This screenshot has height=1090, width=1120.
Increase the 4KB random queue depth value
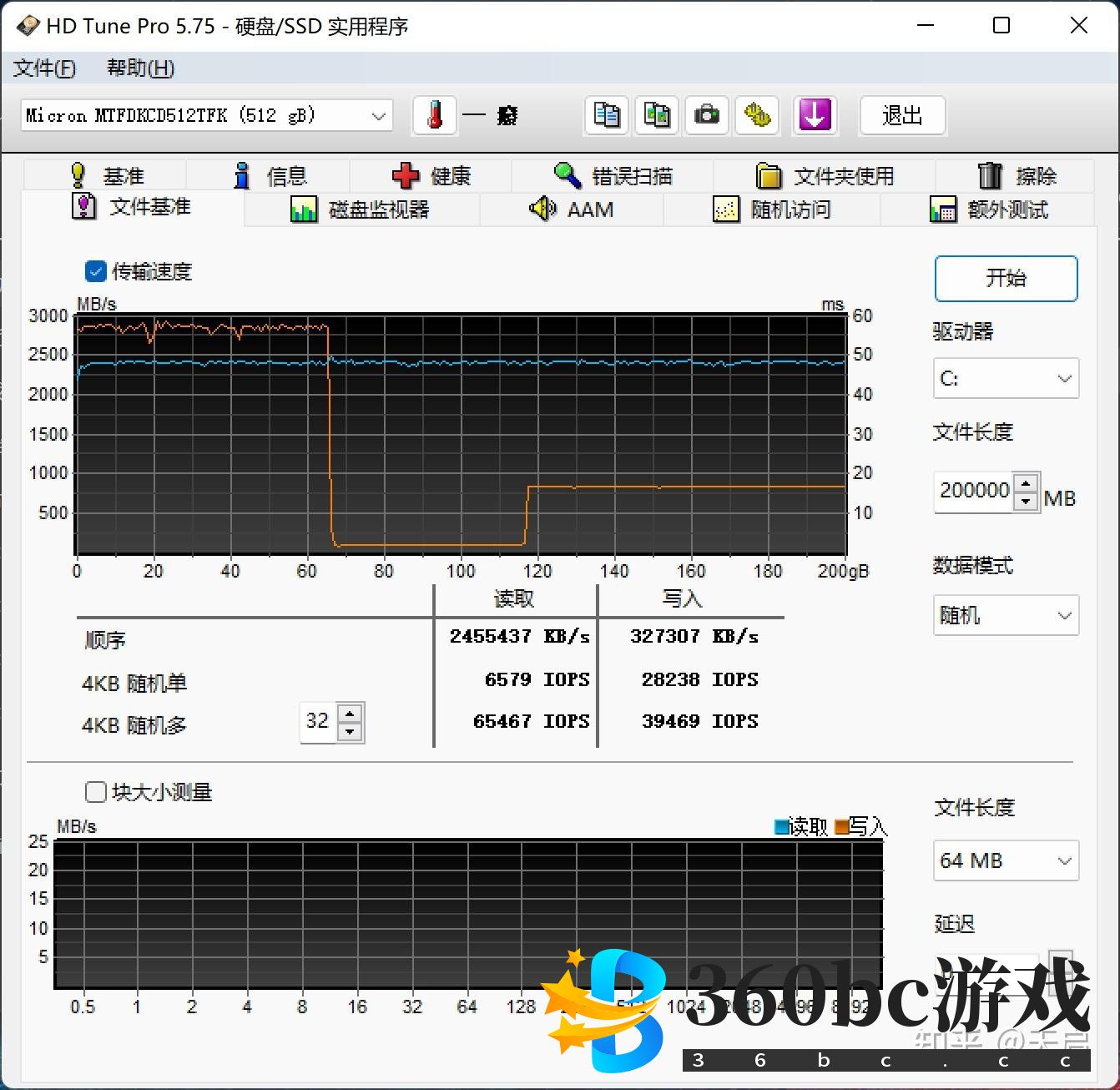(x=351, y=713)
